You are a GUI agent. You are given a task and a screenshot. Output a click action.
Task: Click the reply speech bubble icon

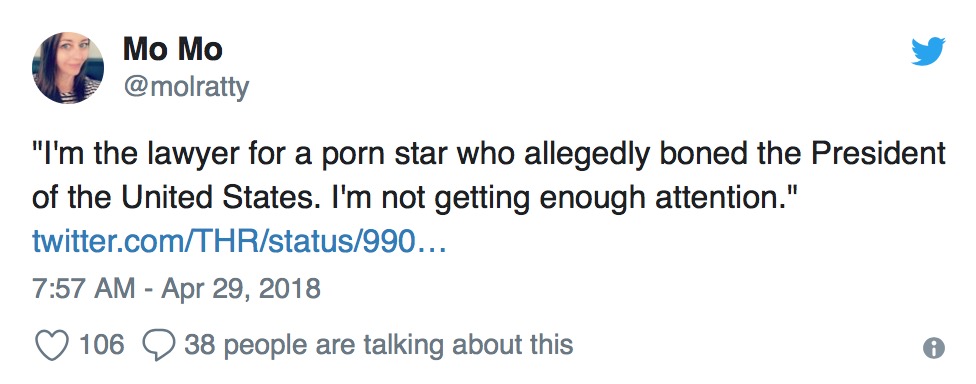(159, 346)
